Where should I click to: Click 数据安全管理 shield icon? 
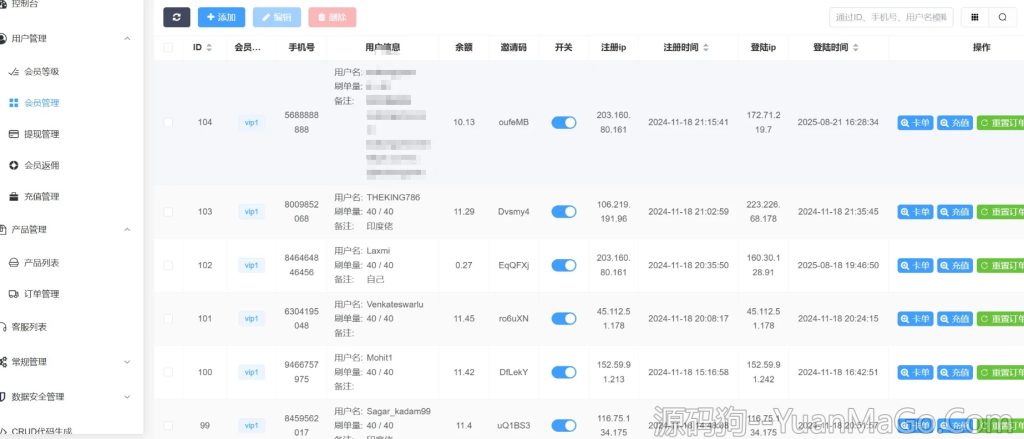click(3, 397)
